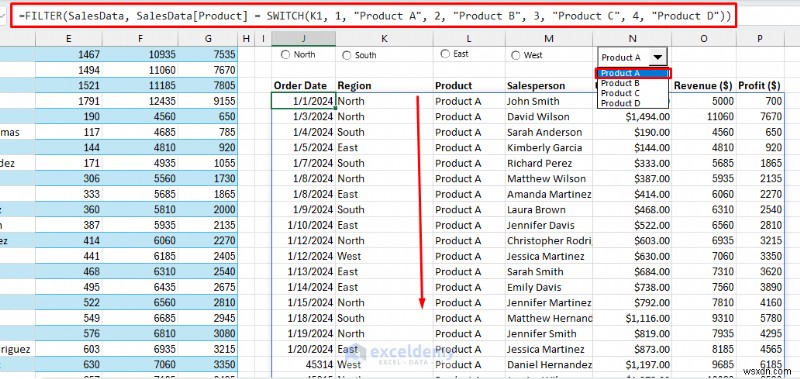The image size is (800, 379).
Task: Click profit cell 700 in column P
Action: (x=760, y=101)
